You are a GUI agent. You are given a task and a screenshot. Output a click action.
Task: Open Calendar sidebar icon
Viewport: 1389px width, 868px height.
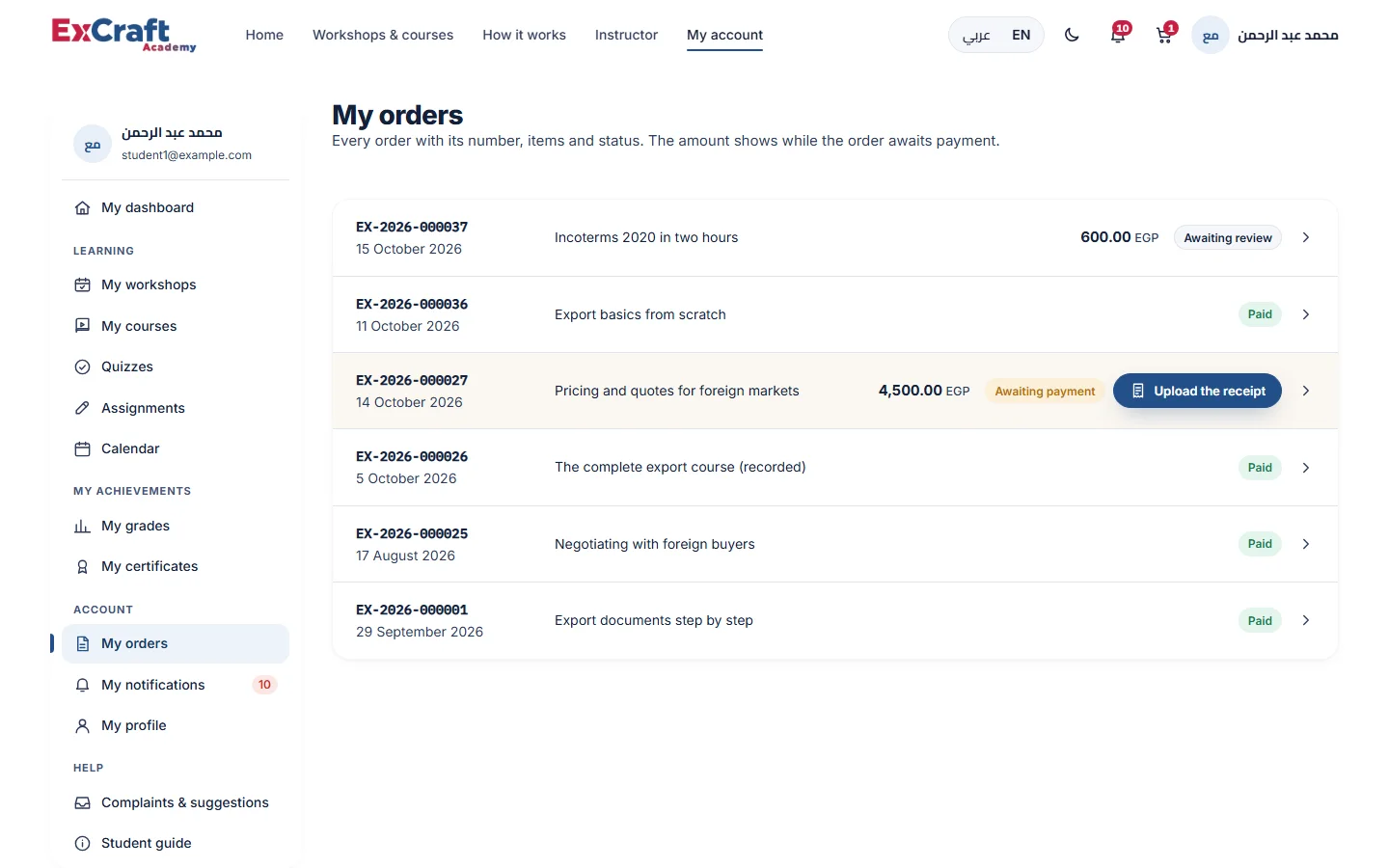point(83,448)
